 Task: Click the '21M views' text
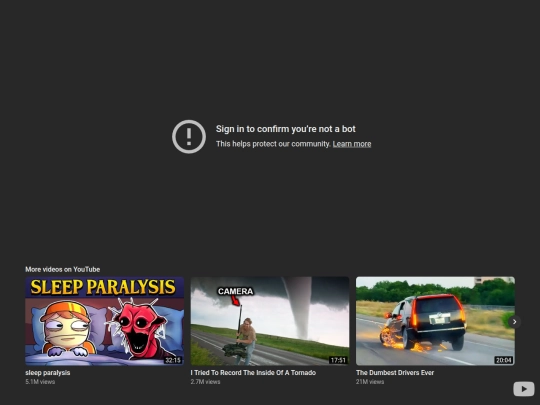point(370,382)
